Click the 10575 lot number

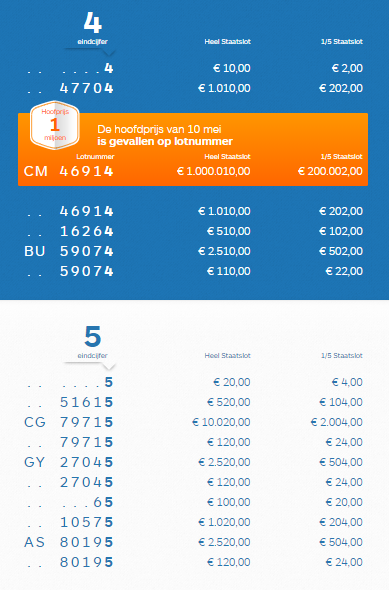(87, 522)
